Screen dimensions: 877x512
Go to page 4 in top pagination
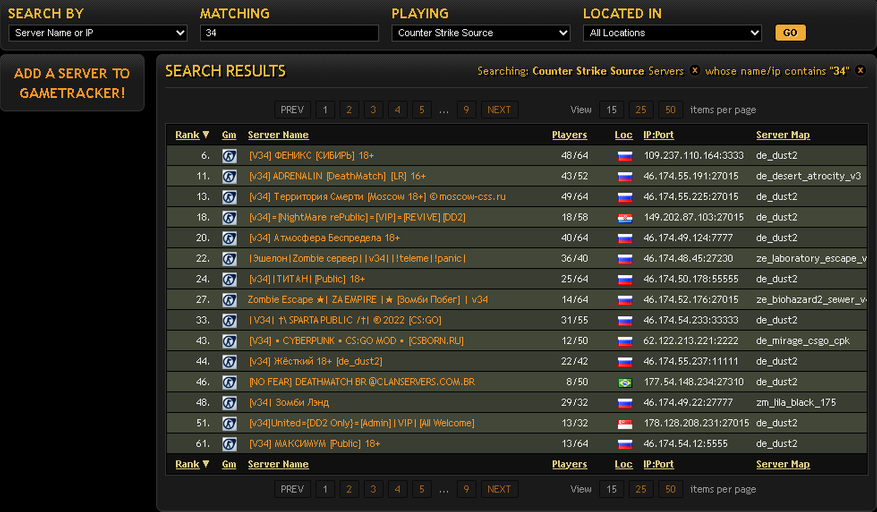[x=398, y=110]
